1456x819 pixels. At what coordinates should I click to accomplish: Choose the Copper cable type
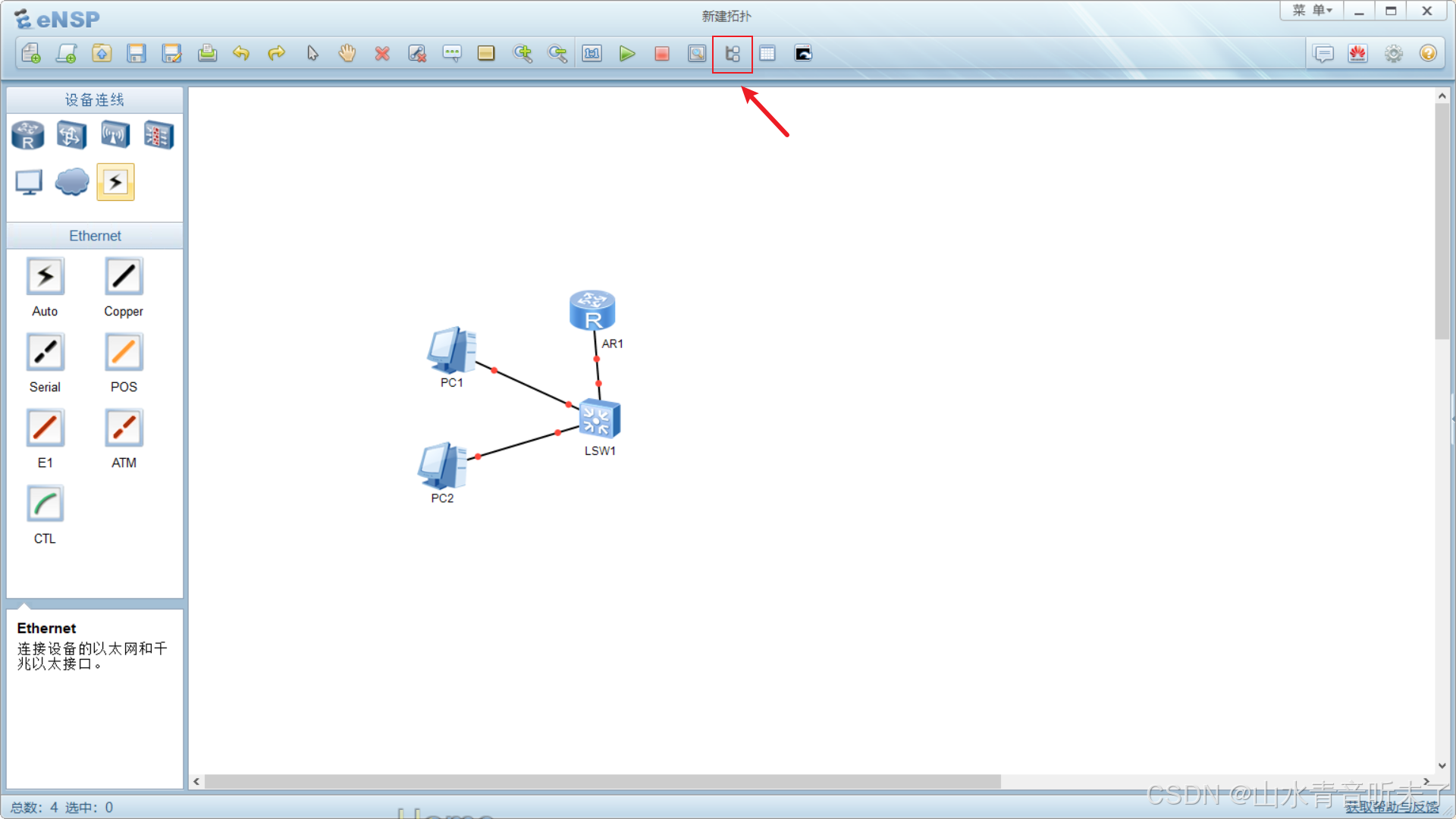point(124,277)
